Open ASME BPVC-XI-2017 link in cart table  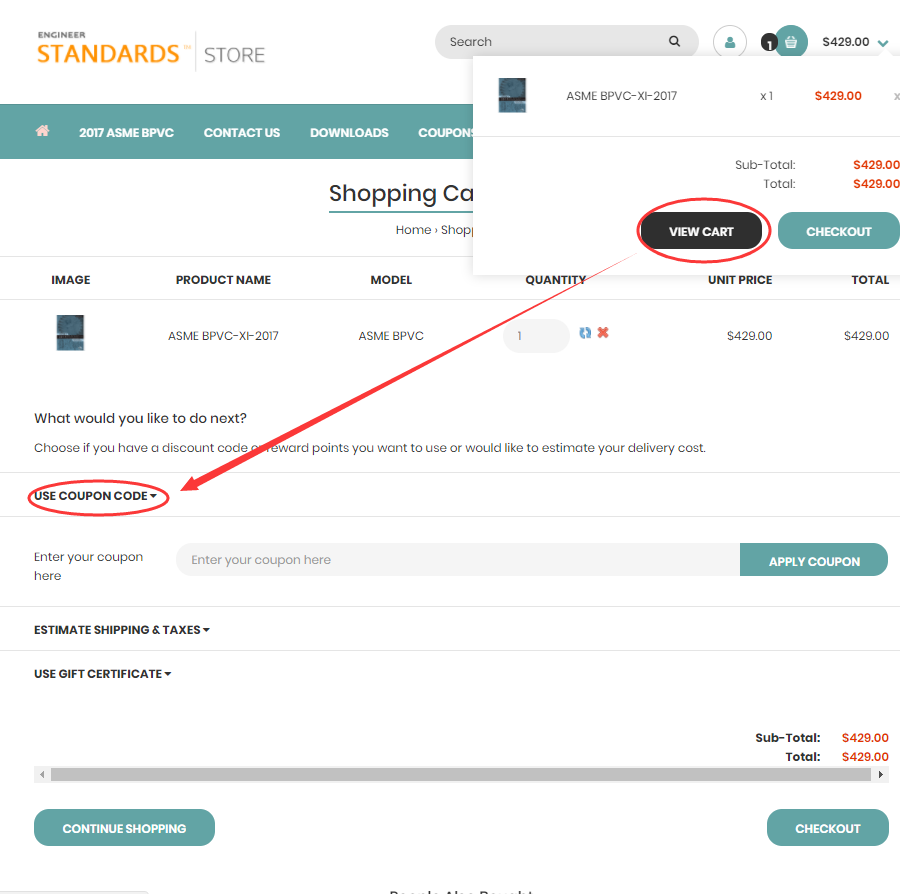(x=223, y=336)
